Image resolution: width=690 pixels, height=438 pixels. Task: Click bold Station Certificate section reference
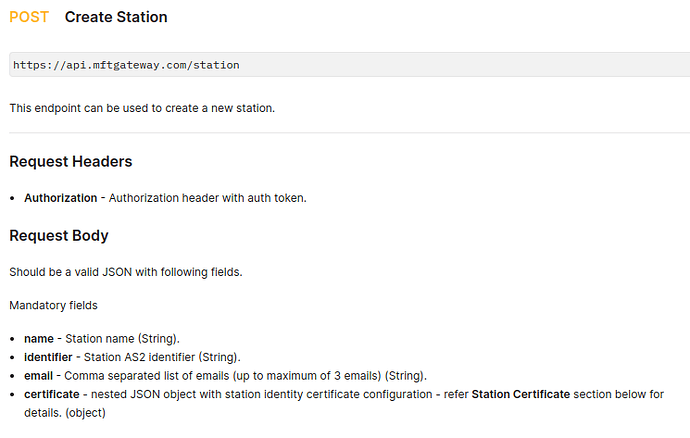[521, 394]
